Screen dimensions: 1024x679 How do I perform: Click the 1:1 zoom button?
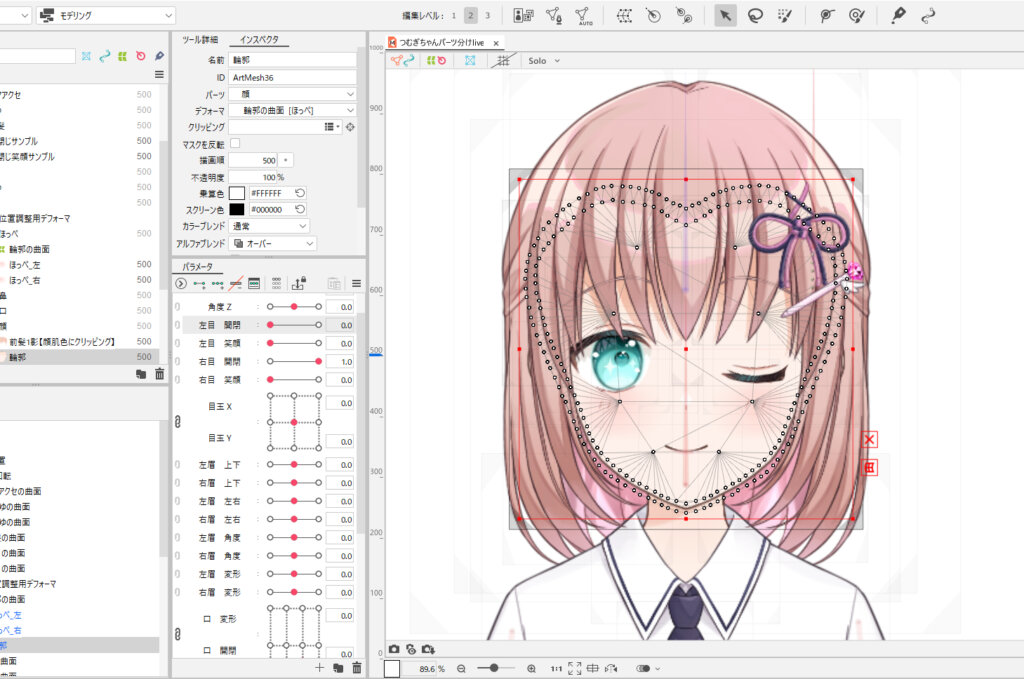coord(558,668)
